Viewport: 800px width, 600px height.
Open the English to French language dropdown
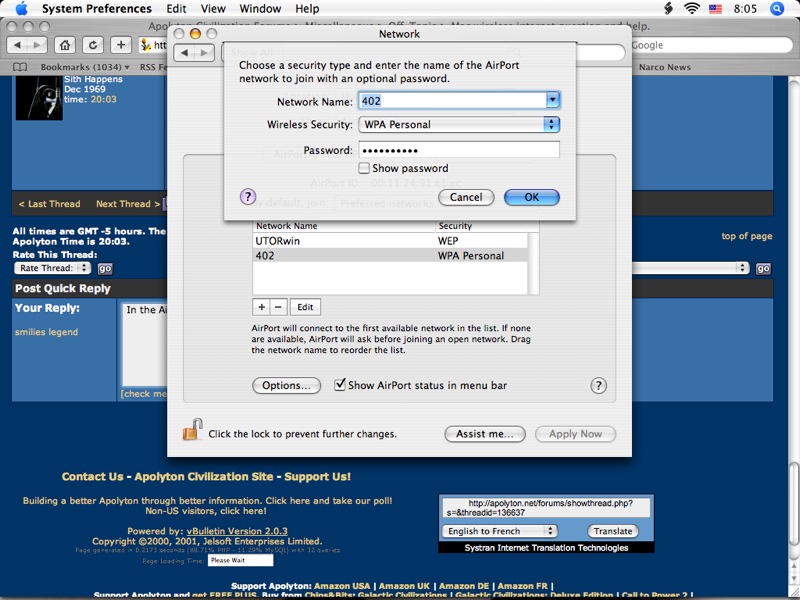510,531
